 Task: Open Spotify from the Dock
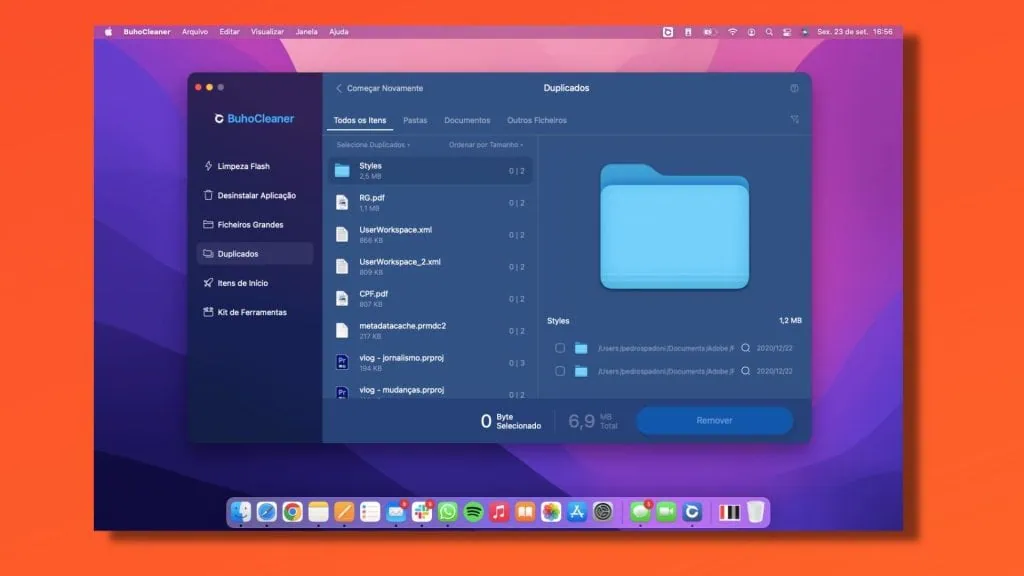(473, 513)
